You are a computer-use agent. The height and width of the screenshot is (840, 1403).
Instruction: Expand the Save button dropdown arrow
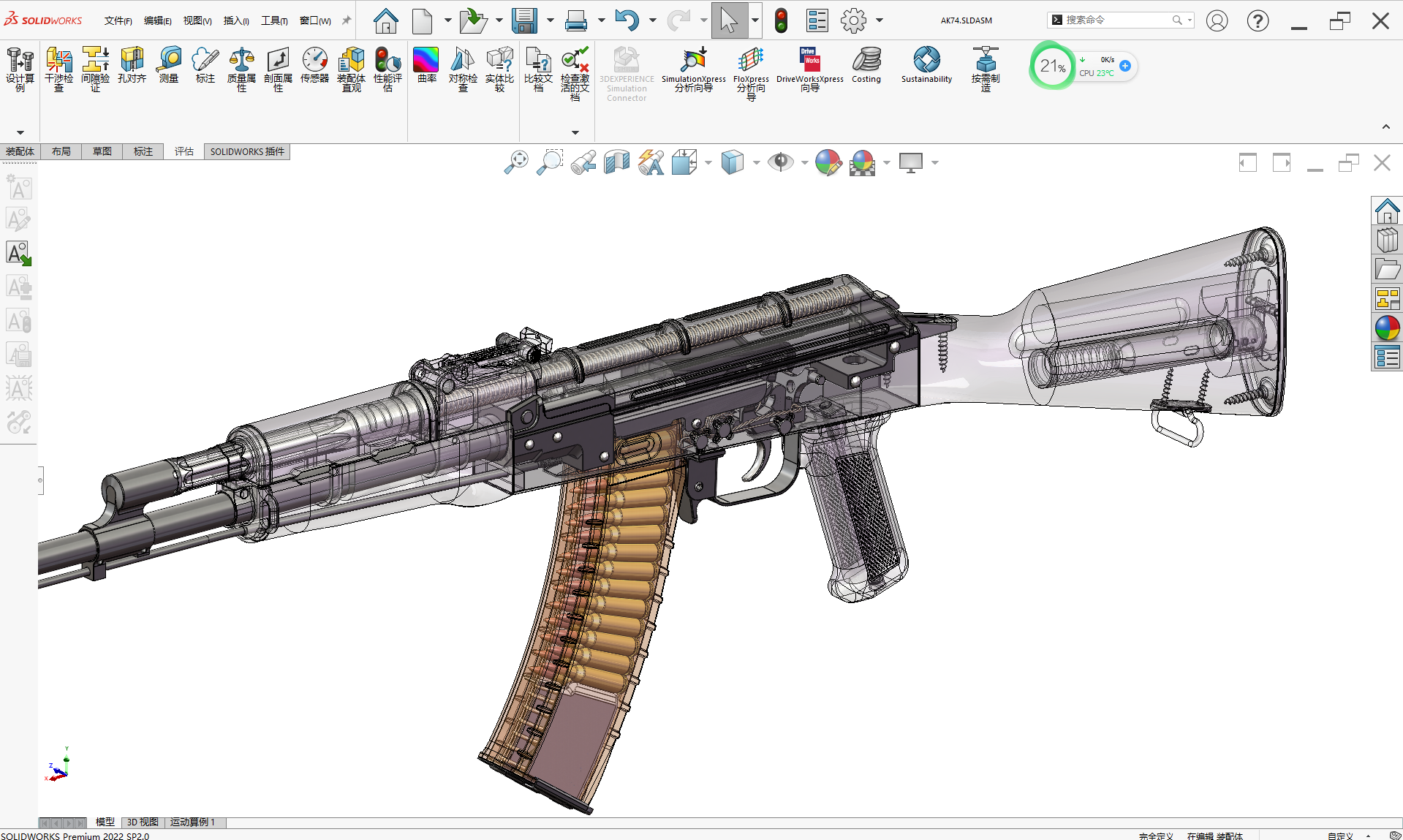(x=550, y=20)
